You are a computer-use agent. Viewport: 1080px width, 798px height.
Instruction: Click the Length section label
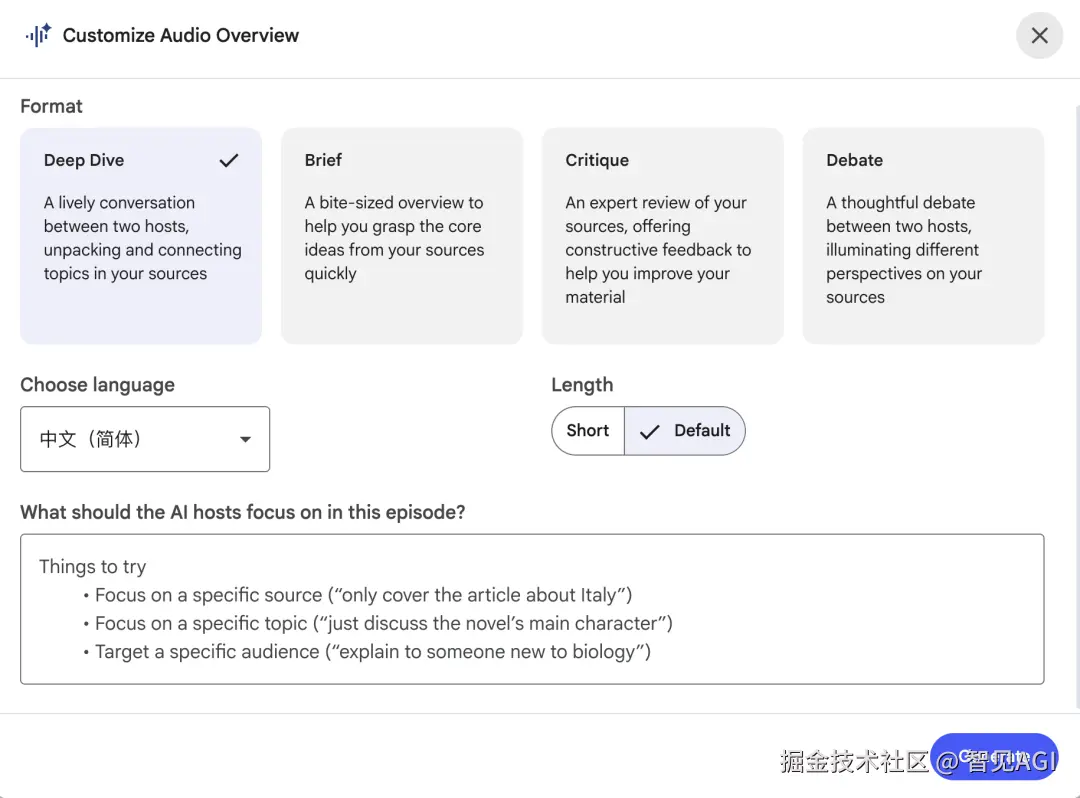582,385
